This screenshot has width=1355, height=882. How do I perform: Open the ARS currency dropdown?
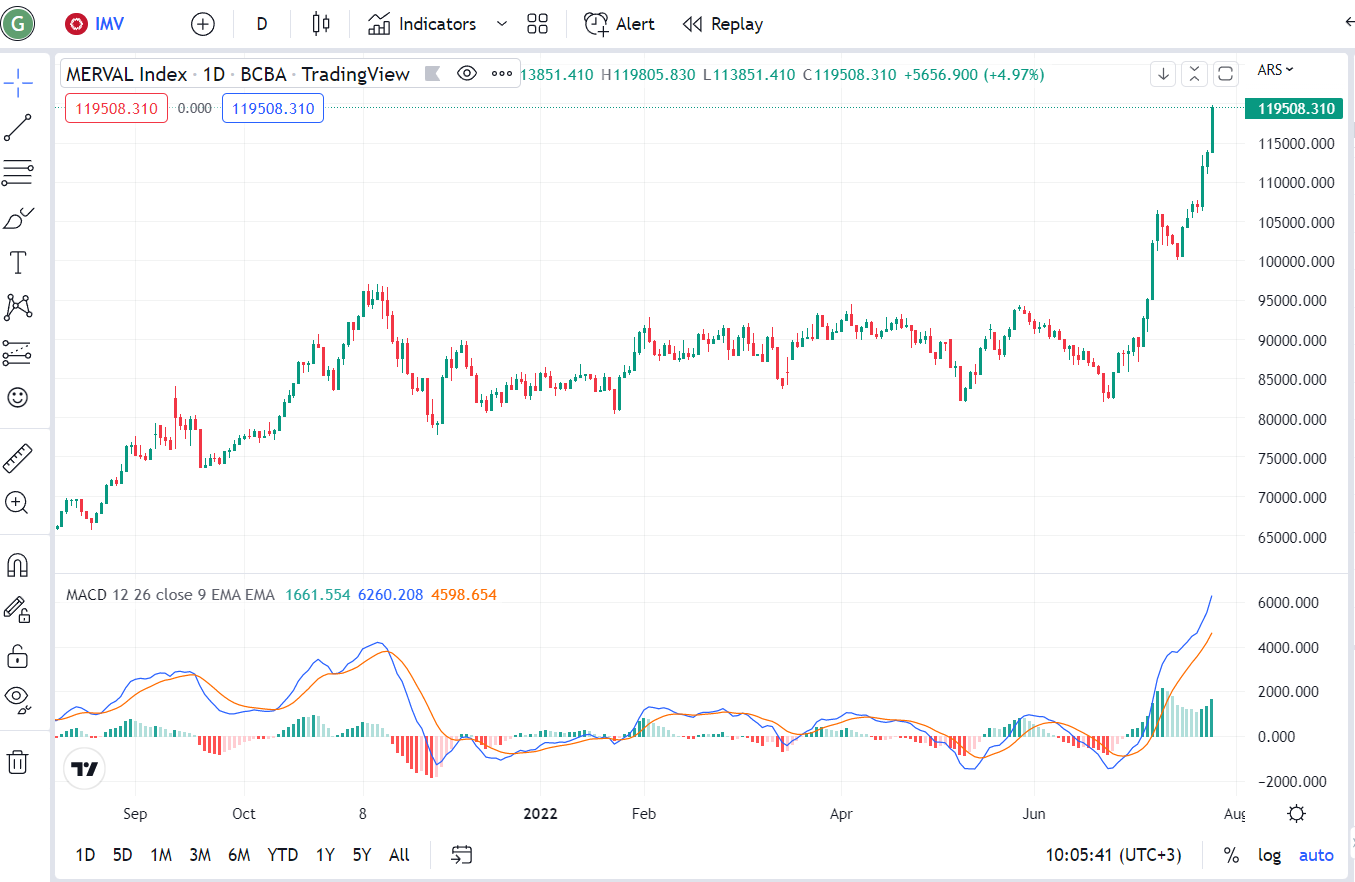[1275, 69]
